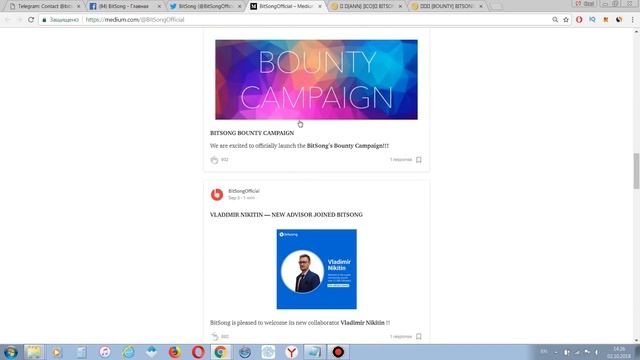Bookmark this page with the star icon
640x360 pixels.
(566, 20)
